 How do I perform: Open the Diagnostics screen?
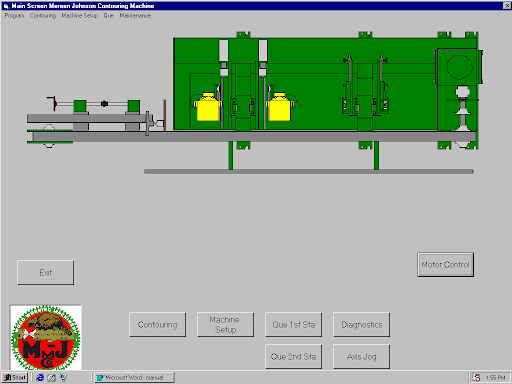362,325
